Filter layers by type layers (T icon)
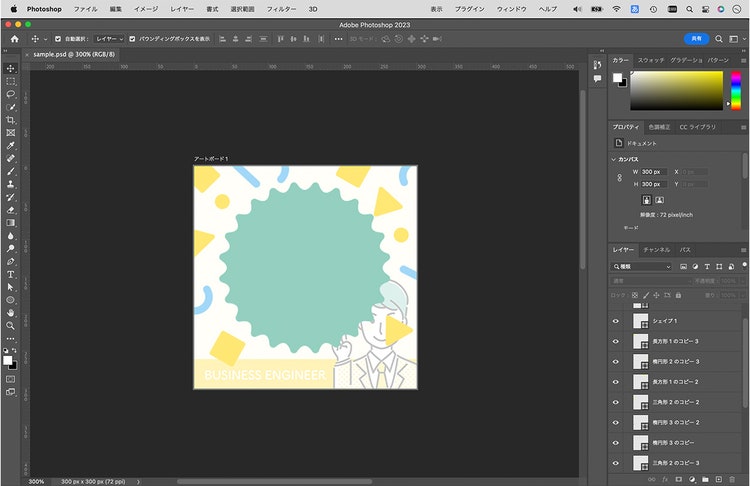 707,267
